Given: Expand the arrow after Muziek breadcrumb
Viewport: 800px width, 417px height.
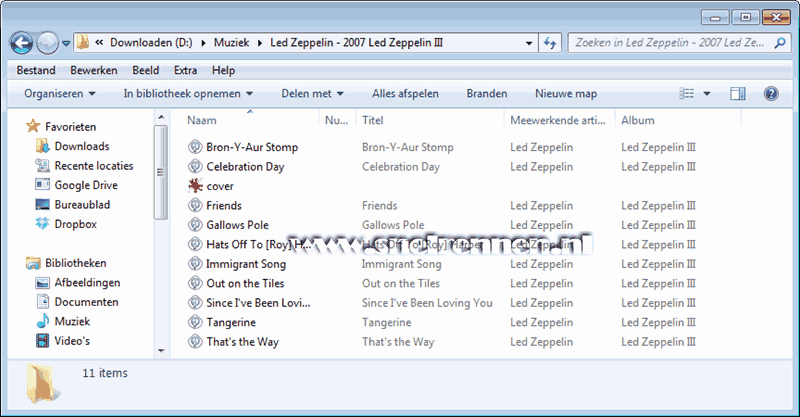Looking at the screenshot, I should [x=260, y=43].
